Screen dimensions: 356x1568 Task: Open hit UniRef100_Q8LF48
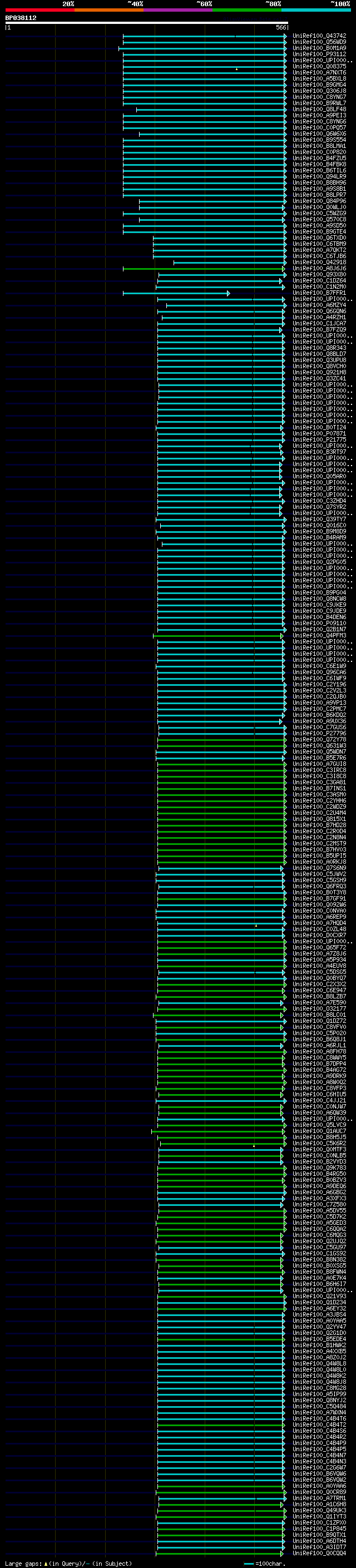(319, 110)
